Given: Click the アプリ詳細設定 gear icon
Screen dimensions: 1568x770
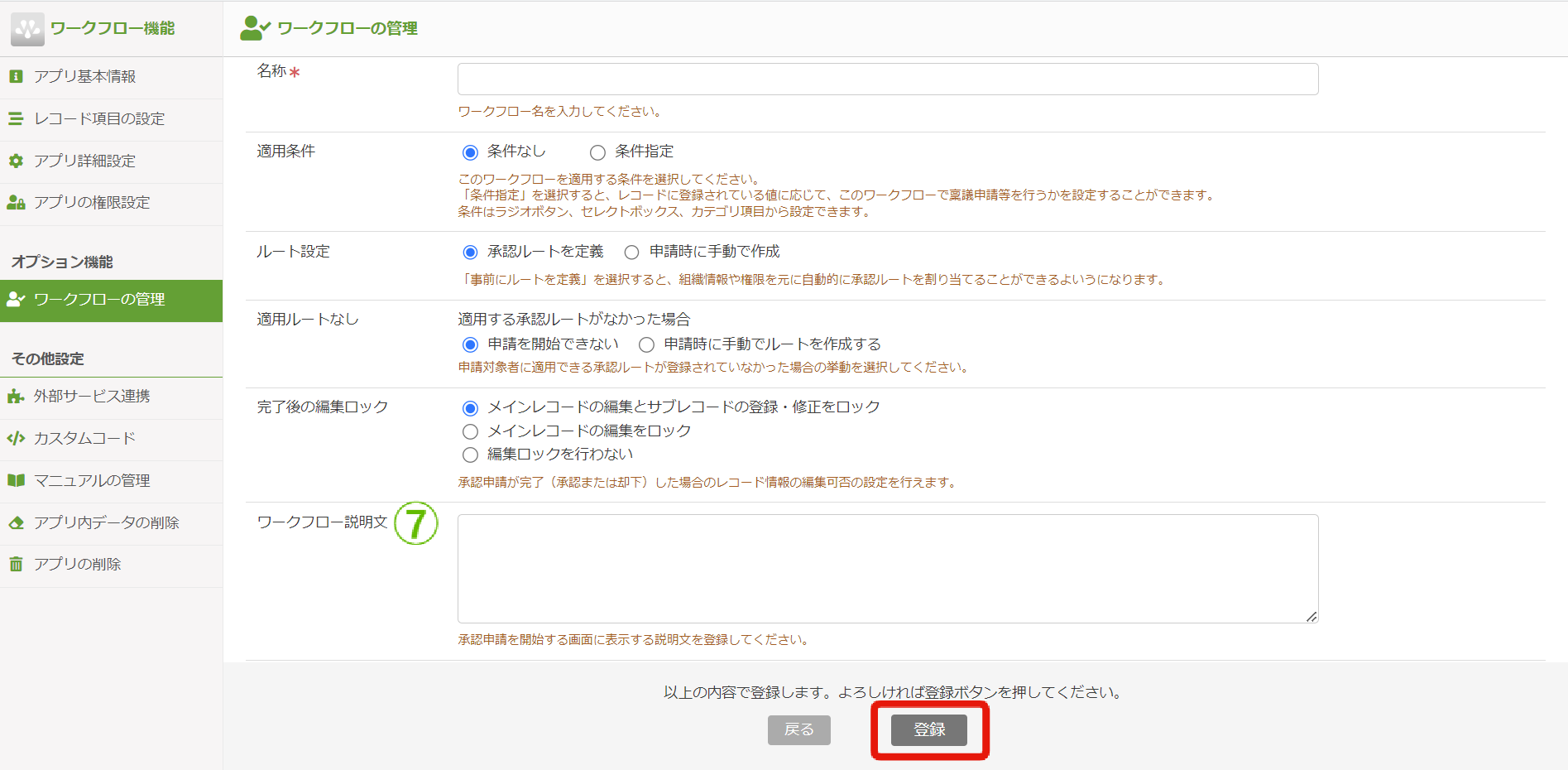Looking at the screenshot, I should (16, 161).
